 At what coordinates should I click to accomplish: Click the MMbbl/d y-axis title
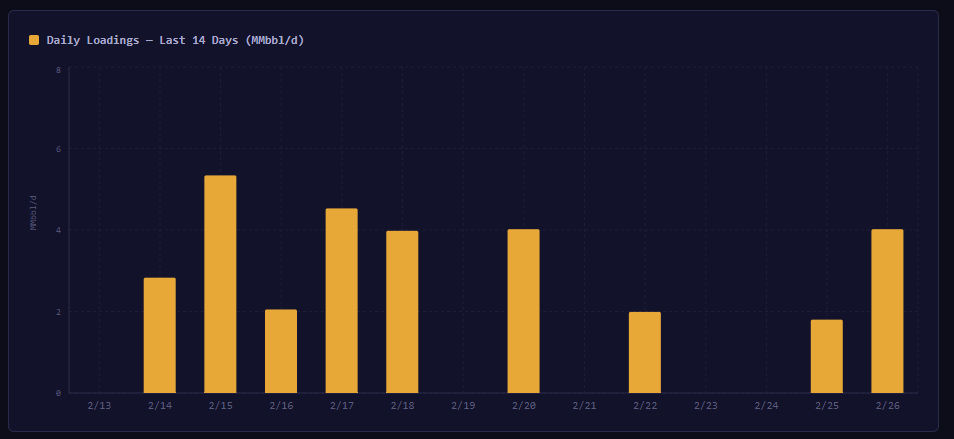(x=33, y=212)
